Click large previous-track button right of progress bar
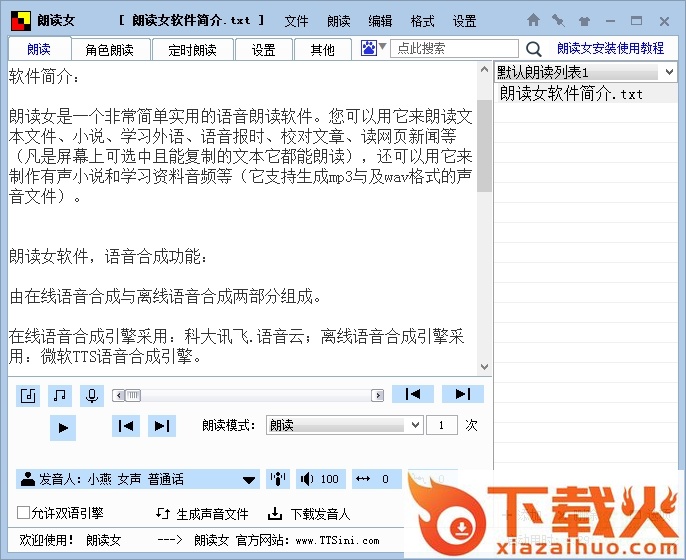686x560 pixels. click(x=413, y=394)
